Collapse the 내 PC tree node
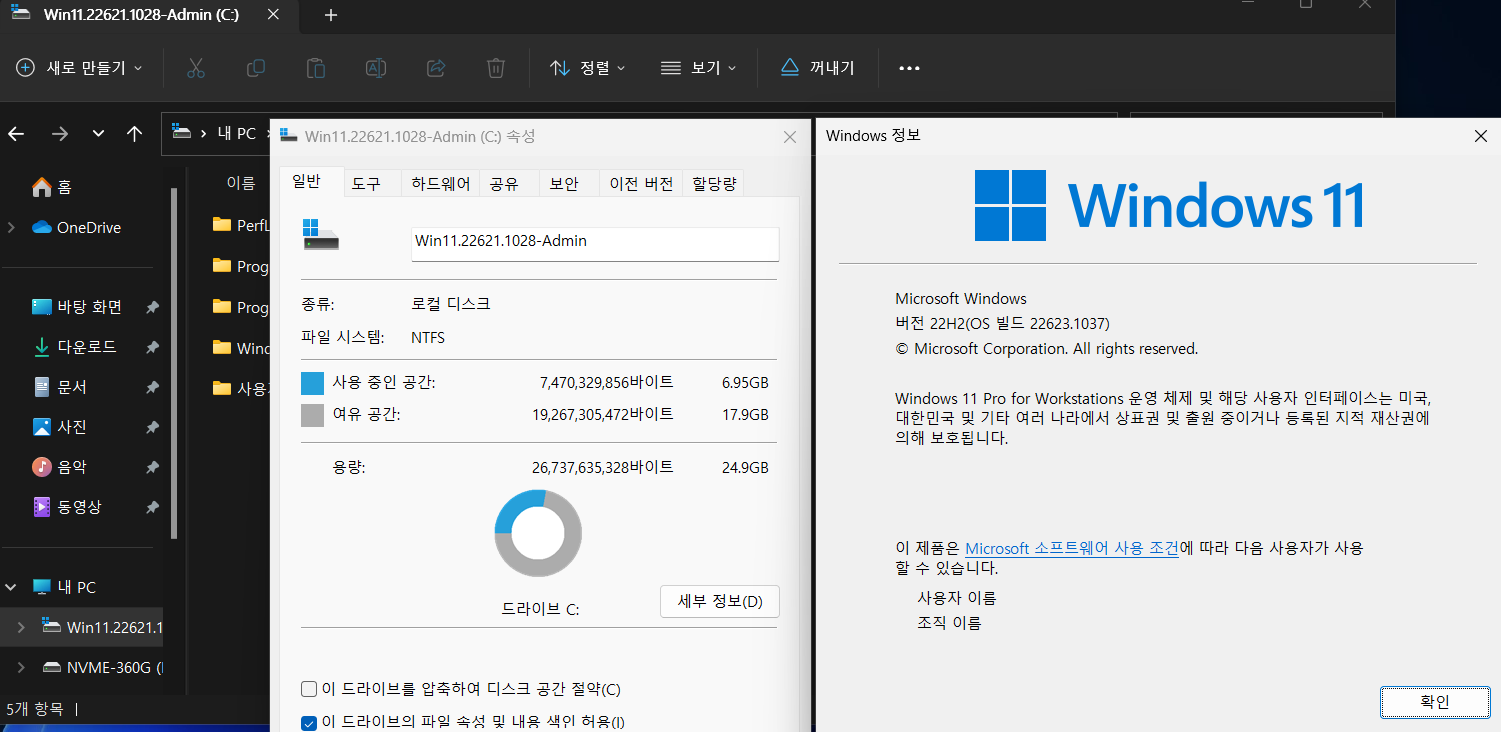The image size is (1501, 732). (11, 587)
